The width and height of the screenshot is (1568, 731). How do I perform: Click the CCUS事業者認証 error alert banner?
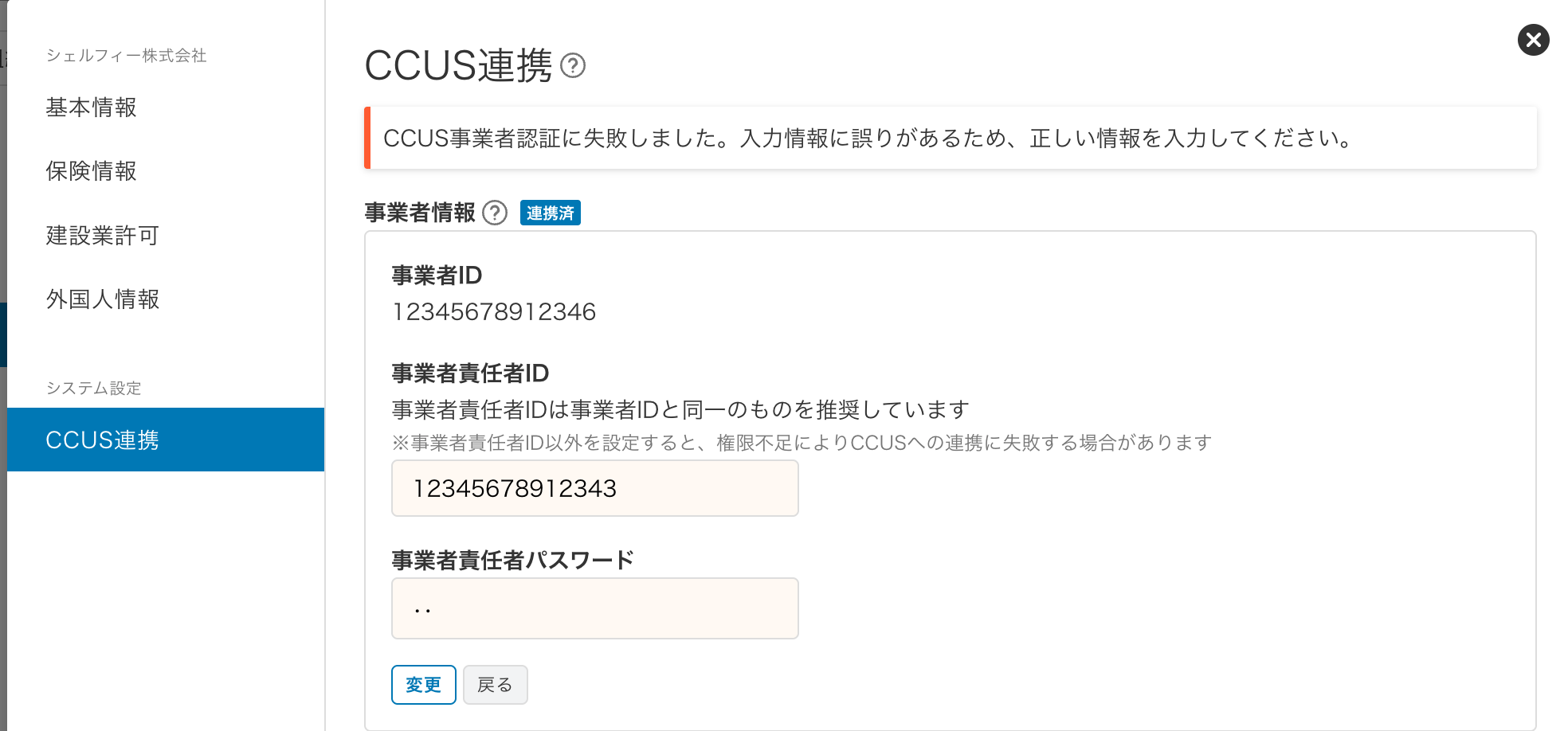click(x=950, y=139)
